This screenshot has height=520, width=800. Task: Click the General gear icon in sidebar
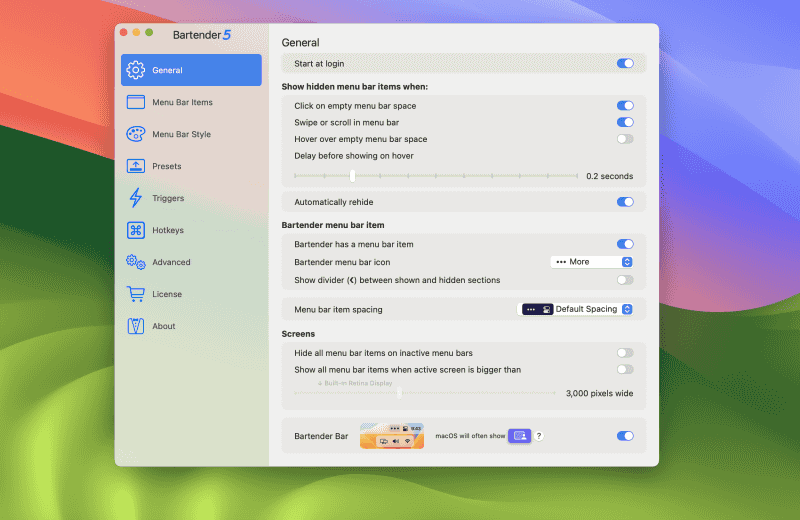(136, 70)
